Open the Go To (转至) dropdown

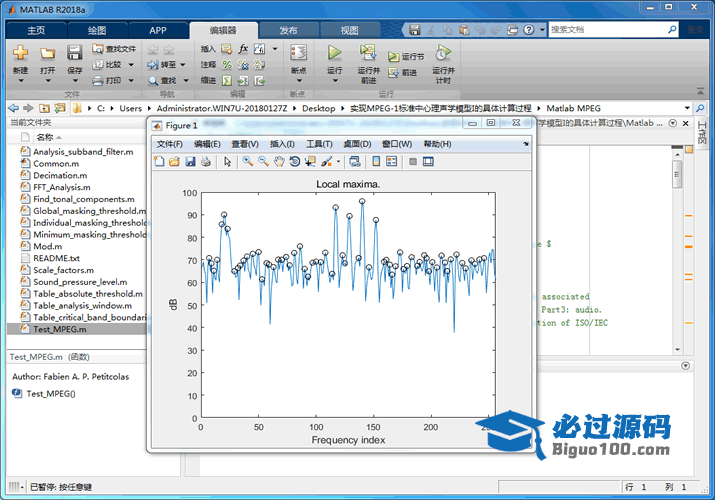(x=182, y=65)
